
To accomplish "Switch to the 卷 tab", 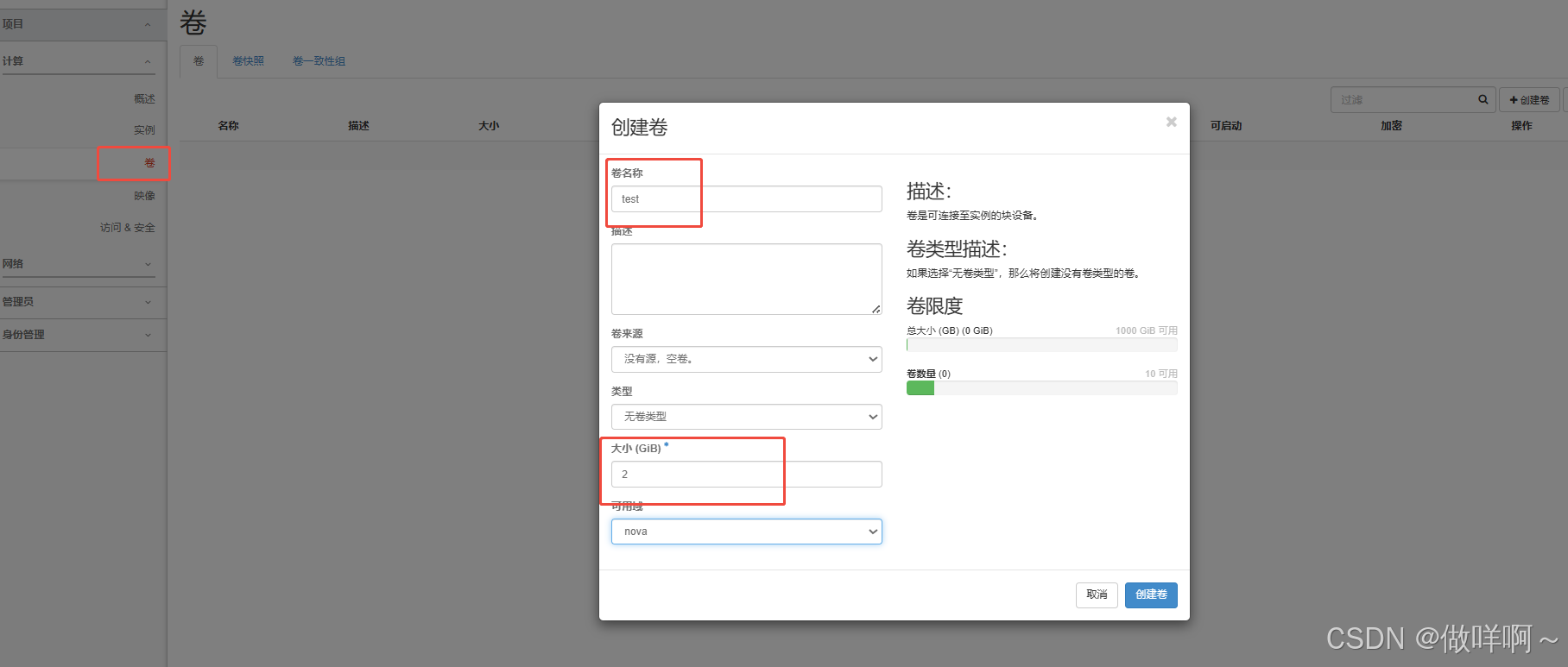I will coord(199,61).
